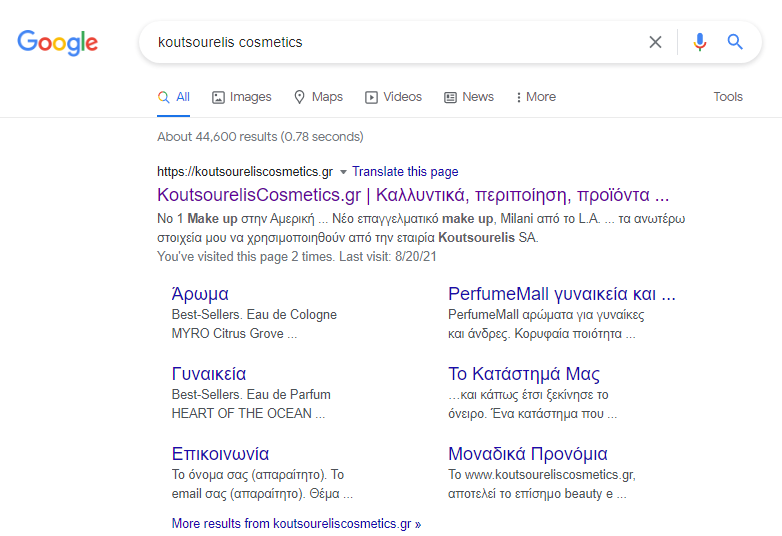Open the Tools filter options
Image resolution: width=782 pixels, height=536 pixels.
click(727, 97)
